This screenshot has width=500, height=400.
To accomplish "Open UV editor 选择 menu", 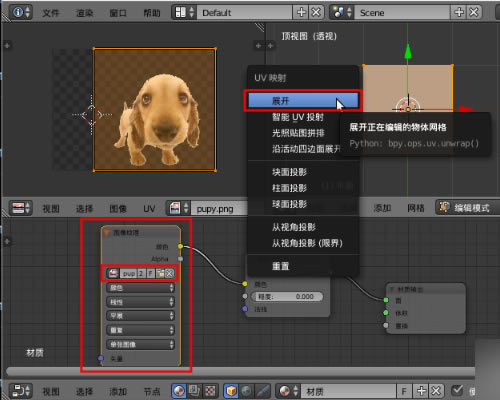I will tap(84, 209).
